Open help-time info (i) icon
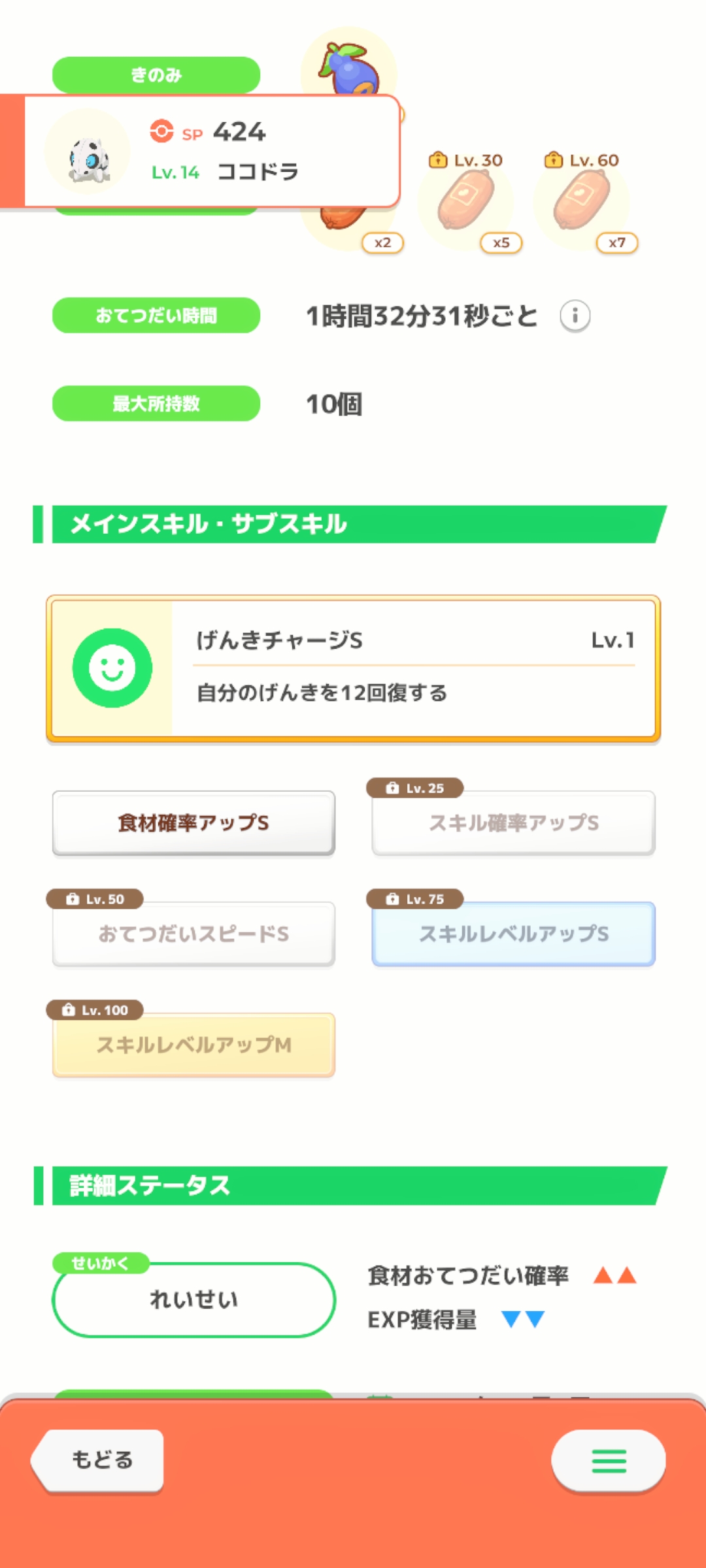 click(x=575, y=316)
